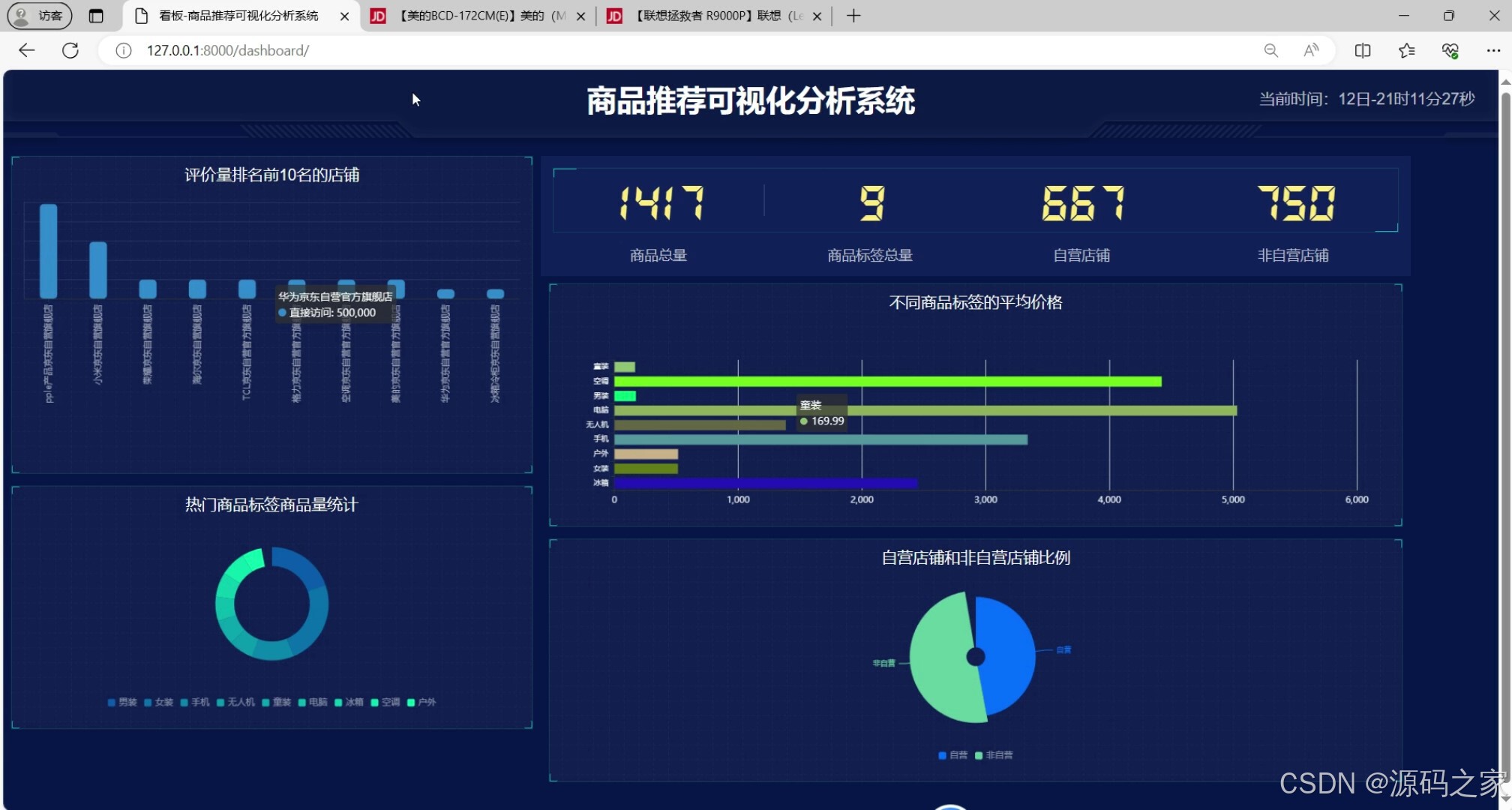Open the guest profile button
1512x810 pixels.
click(40, 16)
